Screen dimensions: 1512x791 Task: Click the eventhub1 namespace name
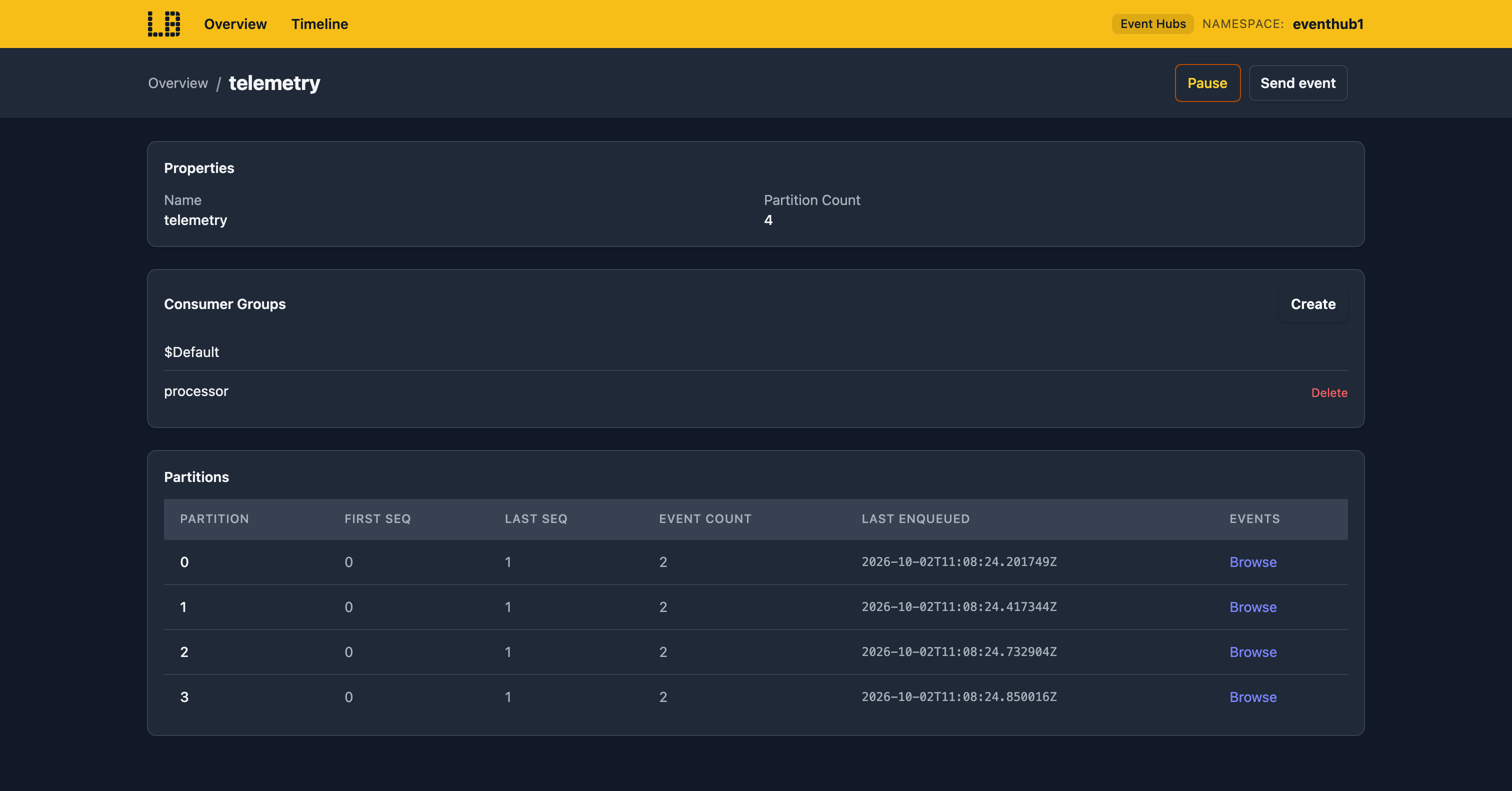pos(1327,24)
